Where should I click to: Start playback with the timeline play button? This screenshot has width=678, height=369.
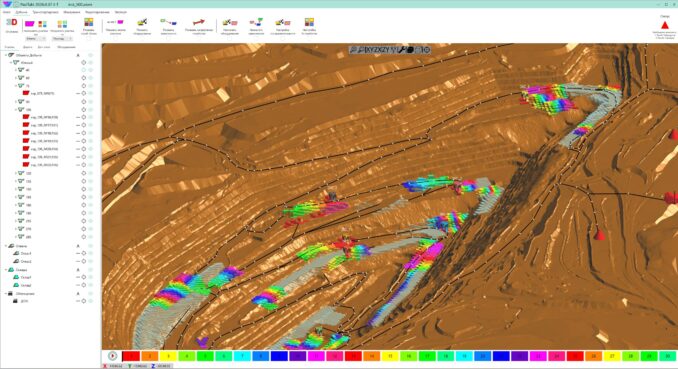(112, 356)
